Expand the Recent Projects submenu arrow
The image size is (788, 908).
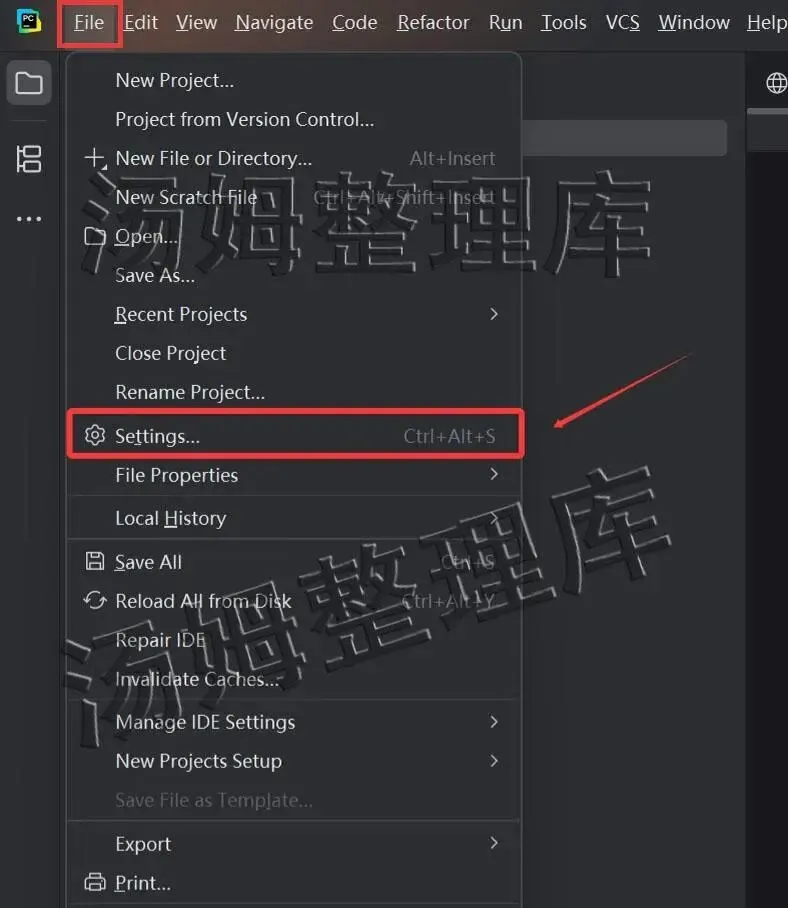[x=494, y=314]
